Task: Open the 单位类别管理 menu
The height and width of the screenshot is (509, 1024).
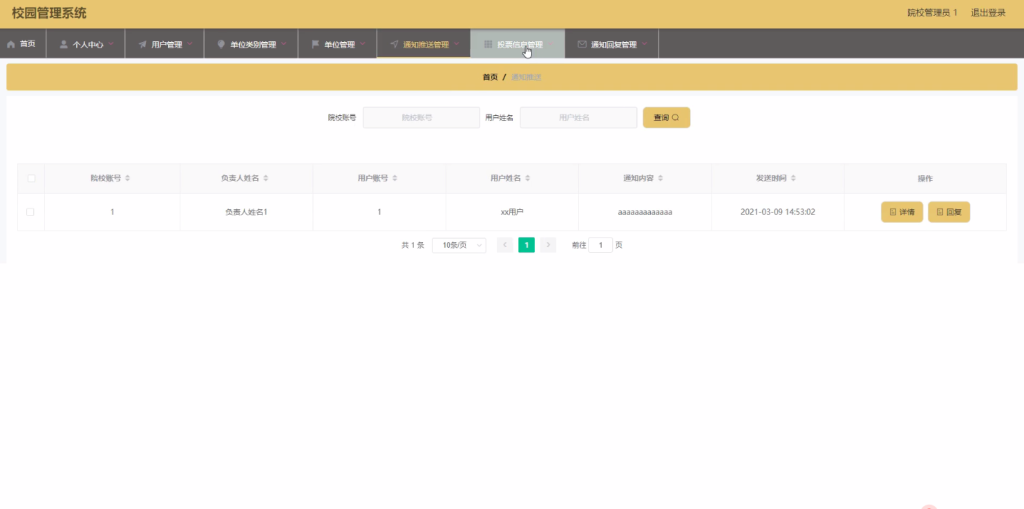Action: 252,44
